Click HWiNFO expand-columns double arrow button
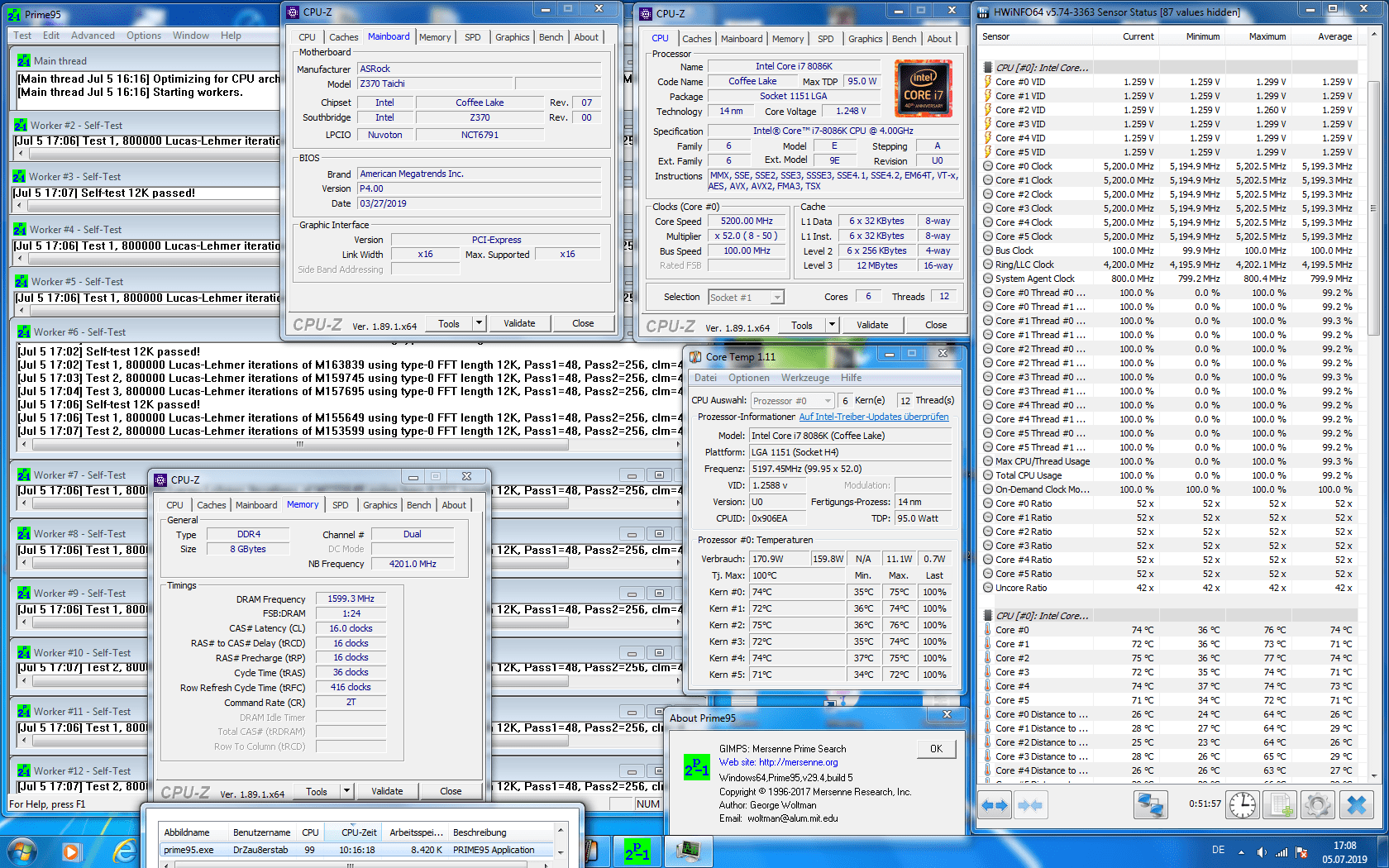The width and height of the screenshot is (1389, 868). click(x=995, y=804)
